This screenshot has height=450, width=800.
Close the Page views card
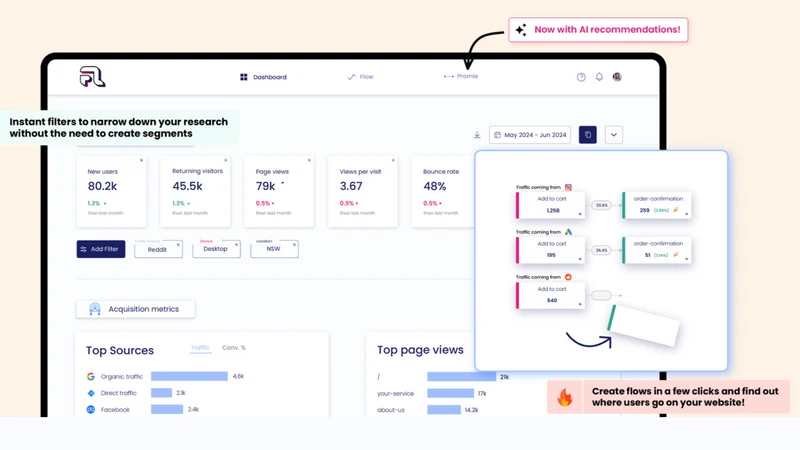pos(309,160)
